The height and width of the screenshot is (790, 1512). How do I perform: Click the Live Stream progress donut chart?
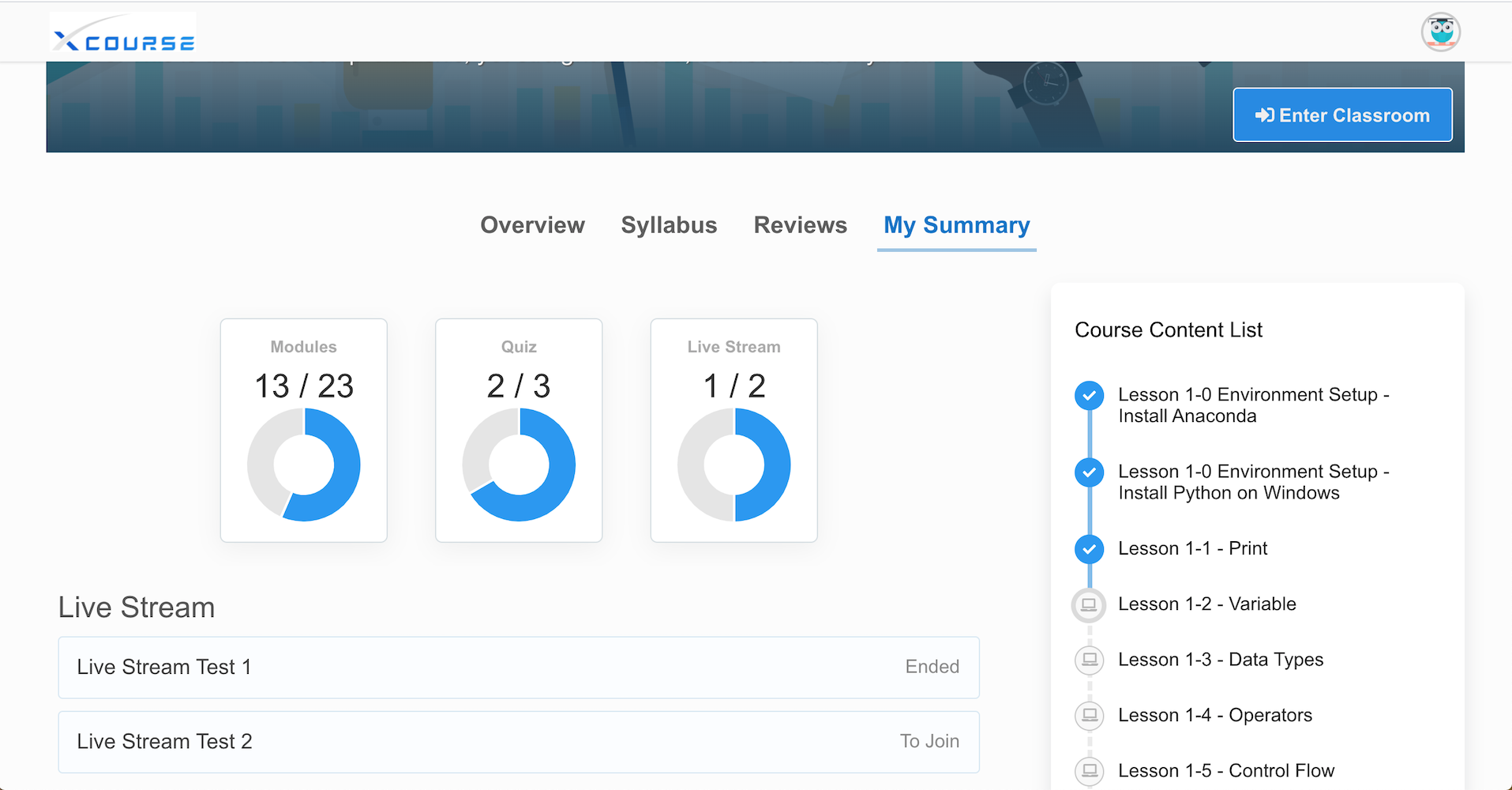(x=734, y=465)
